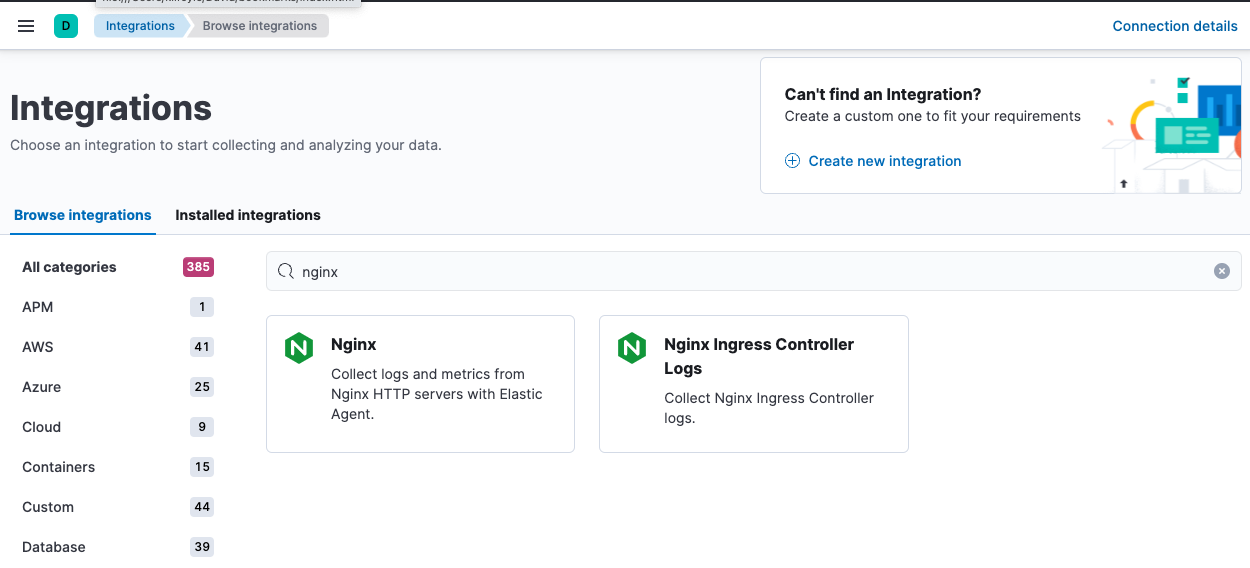Open Connection details link

click(1175, 26)
